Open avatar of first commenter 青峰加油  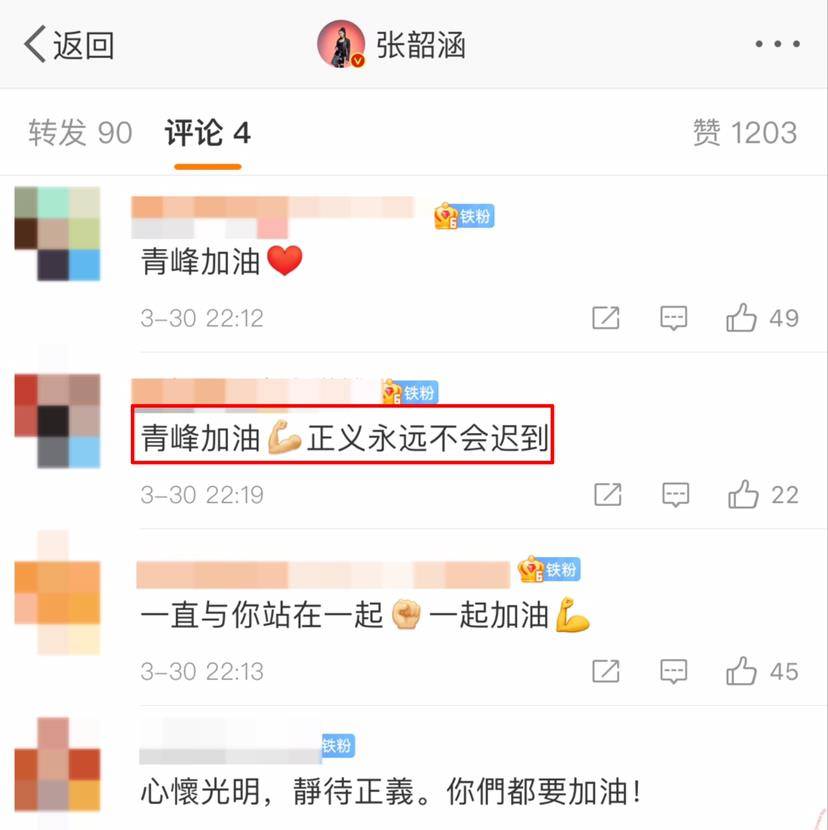[x=57, y=233]
